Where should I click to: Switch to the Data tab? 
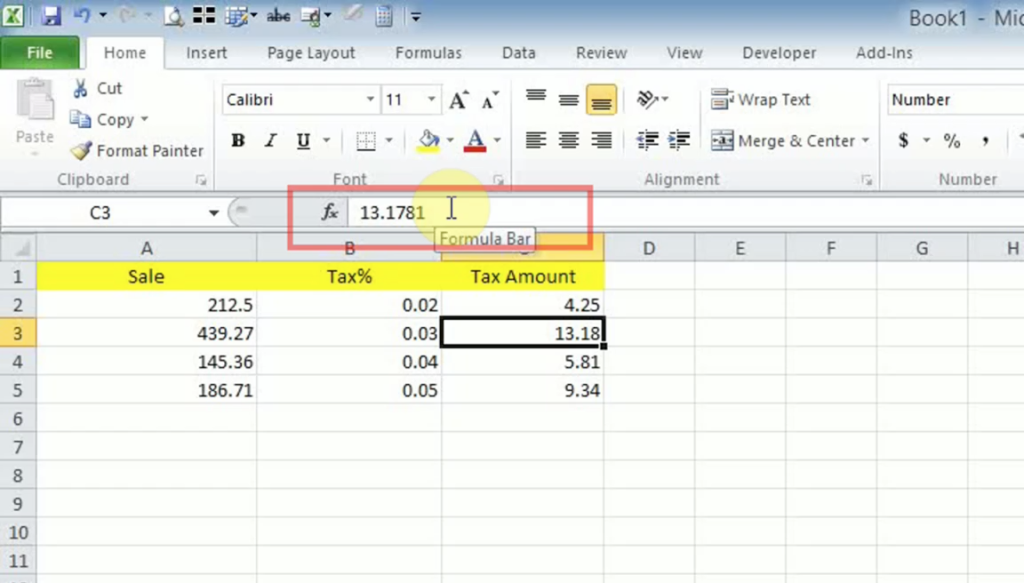519,53
